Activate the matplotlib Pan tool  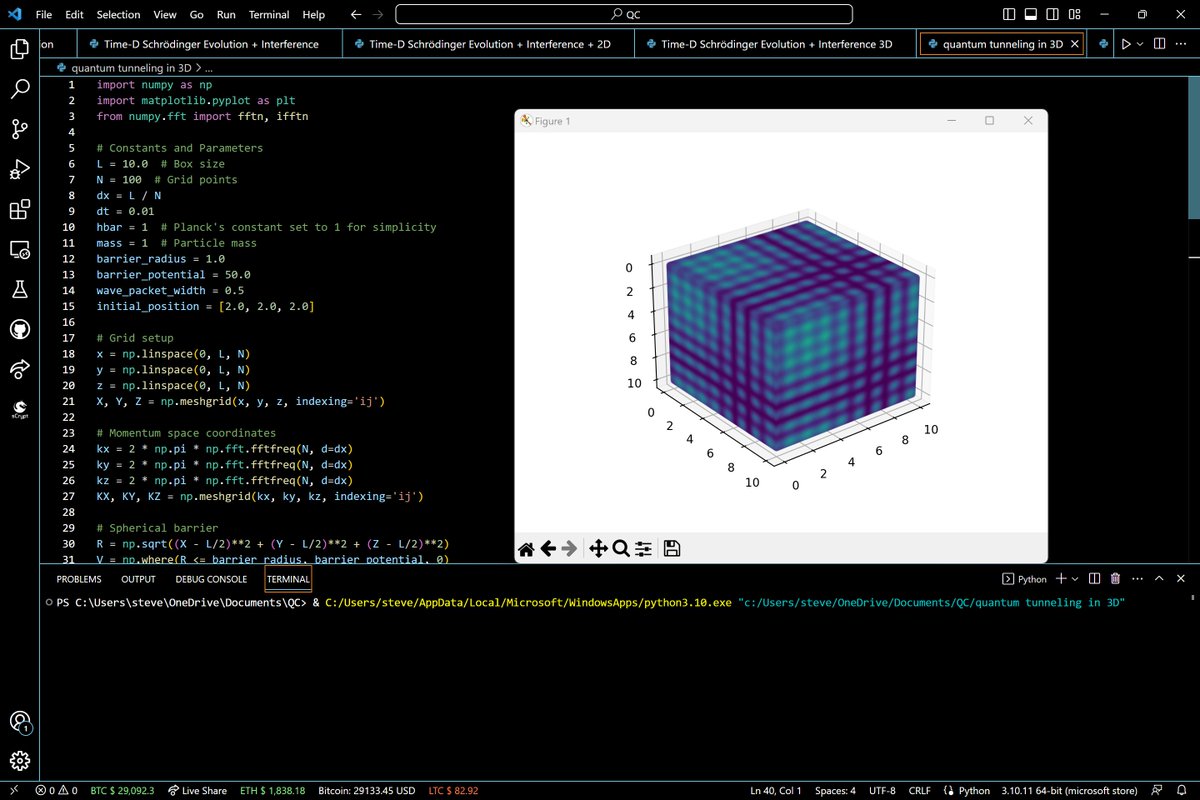[x=598, y=548]
